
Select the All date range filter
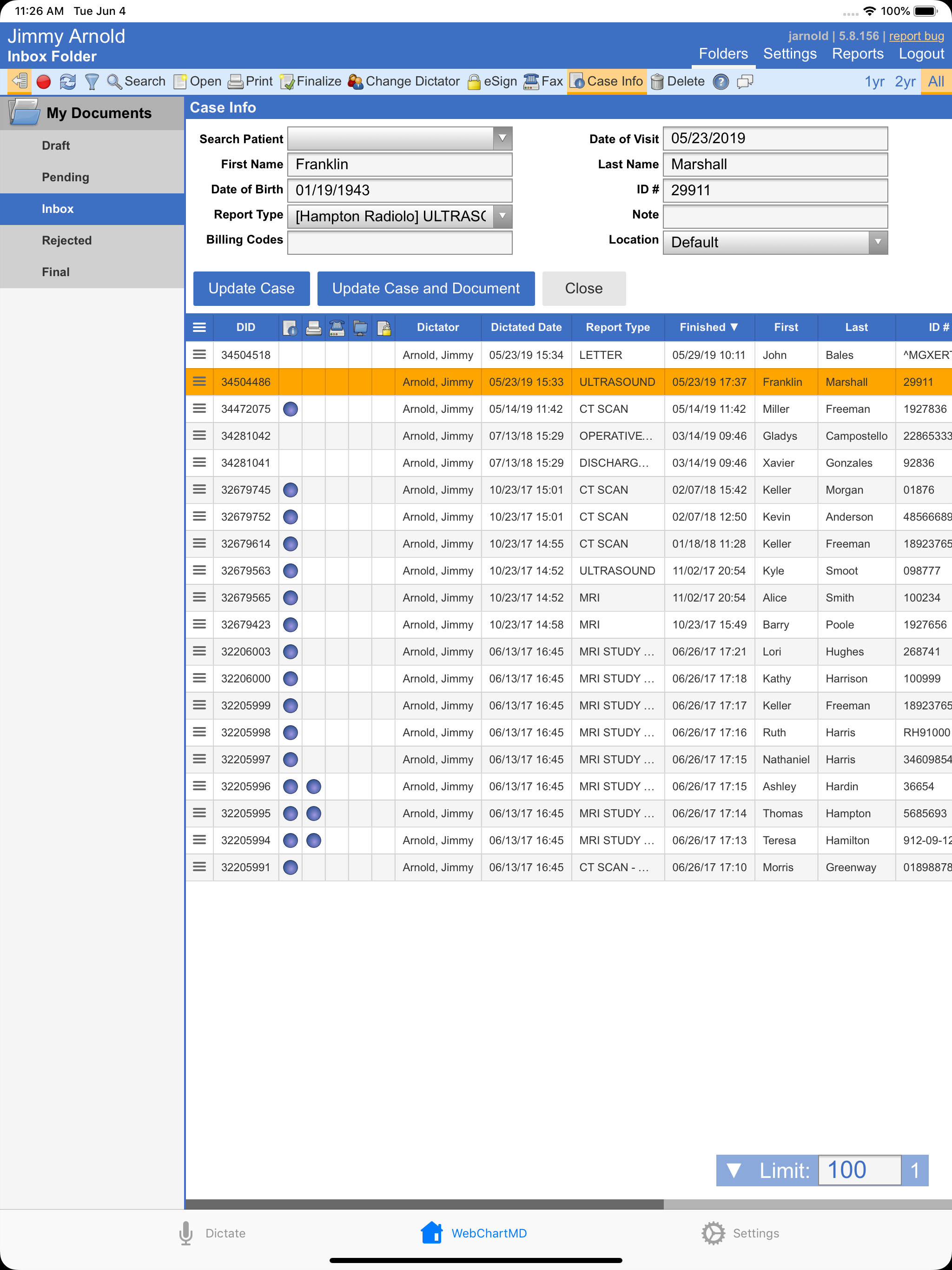(936, 81)
